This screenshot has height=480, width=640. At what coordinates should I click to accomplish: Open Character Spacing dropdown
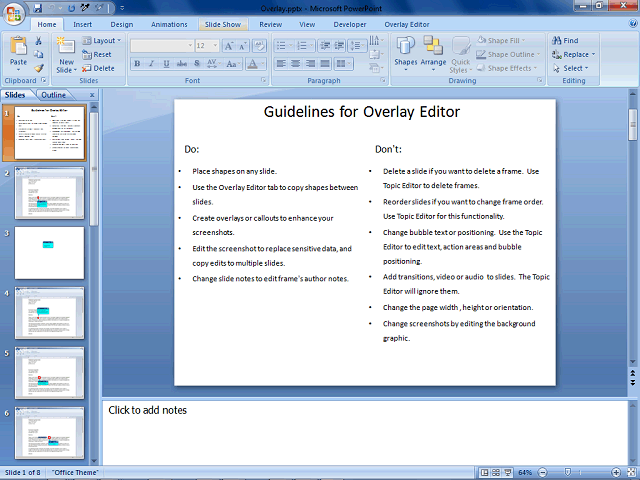(213, 64)
